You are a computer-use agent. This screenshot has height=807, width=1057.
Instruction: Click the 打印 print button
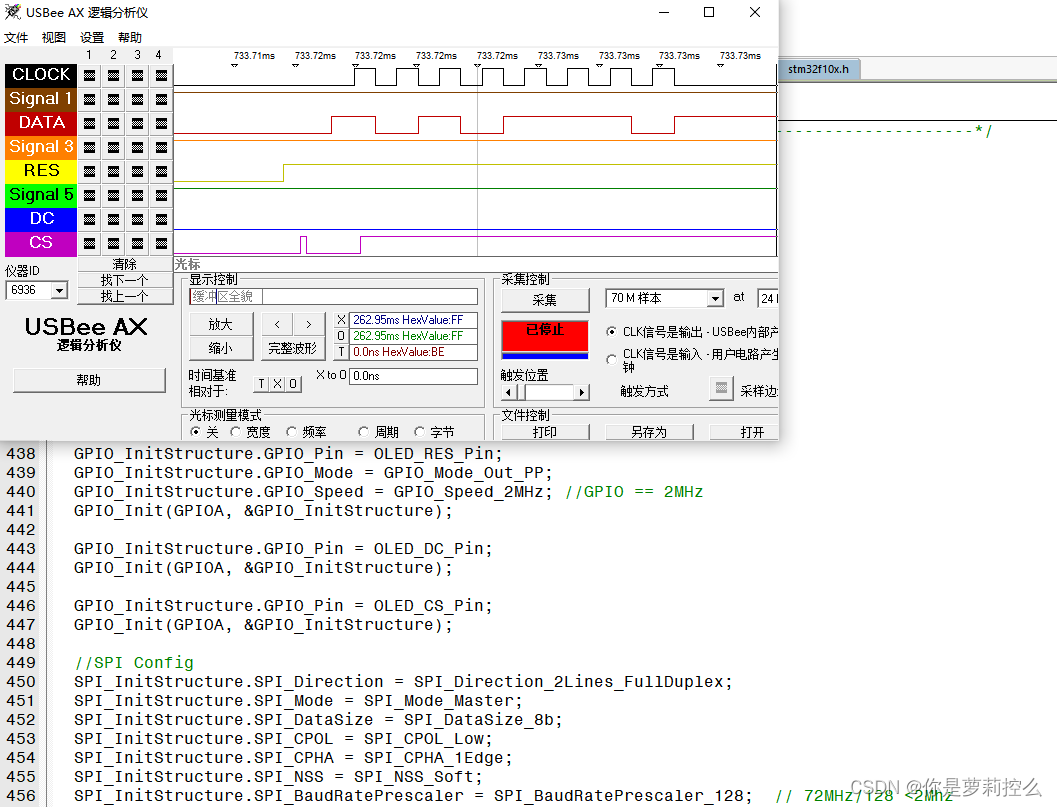(x=545, y=431)
